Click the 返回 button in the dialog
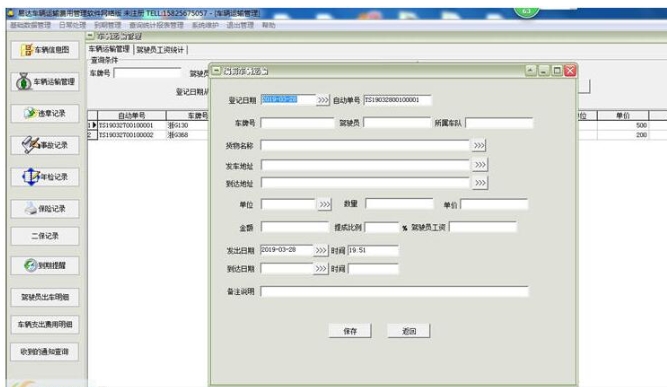This screenshot has height=387, width=667. (409, 331)
